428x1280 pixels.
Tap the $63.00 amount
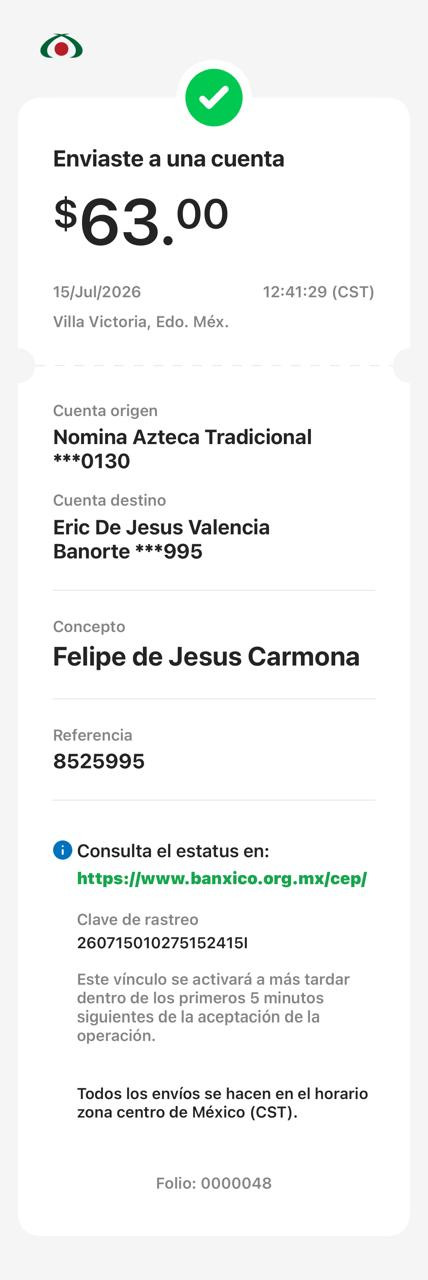coord(141,221)
